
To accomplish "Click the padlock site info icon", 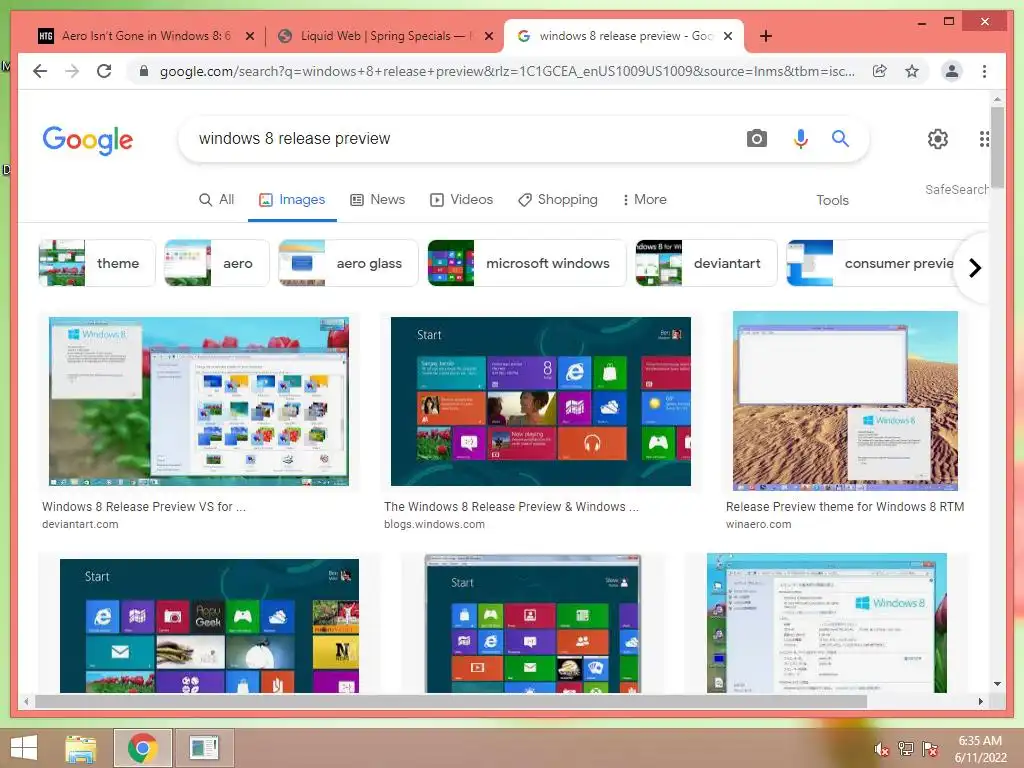I will [144, 71].
